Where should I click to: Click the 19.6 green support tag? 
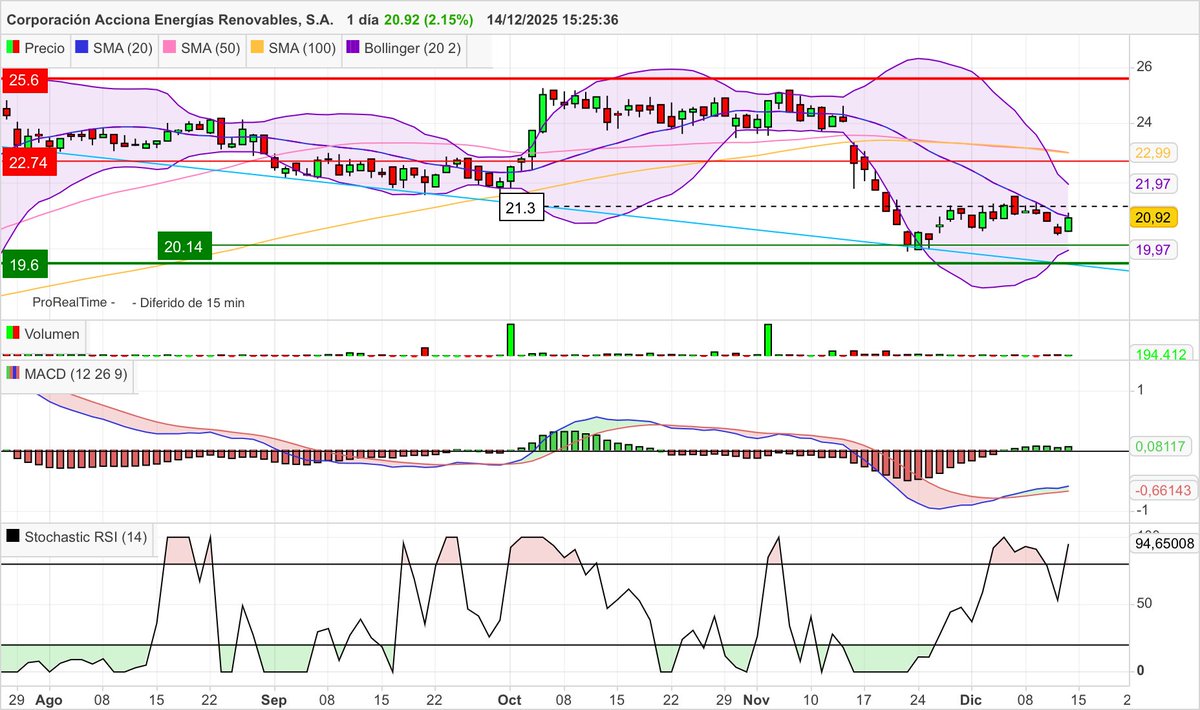[26, 264]
